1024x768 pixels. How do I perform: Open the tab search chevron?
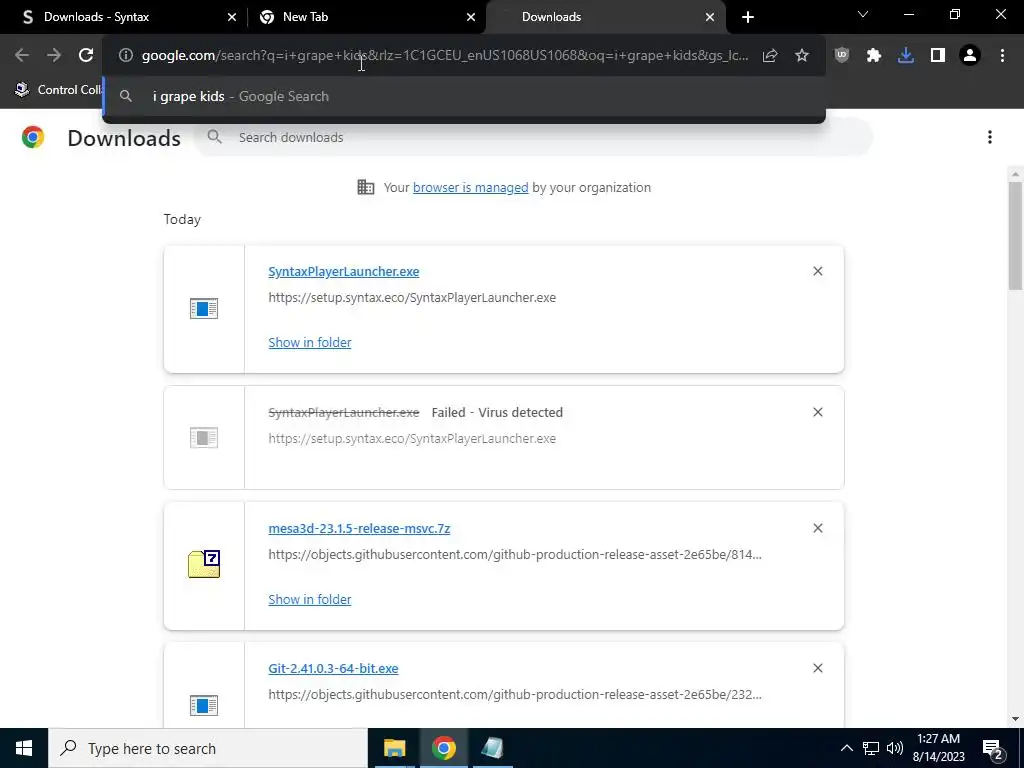[x=863, y=14]
